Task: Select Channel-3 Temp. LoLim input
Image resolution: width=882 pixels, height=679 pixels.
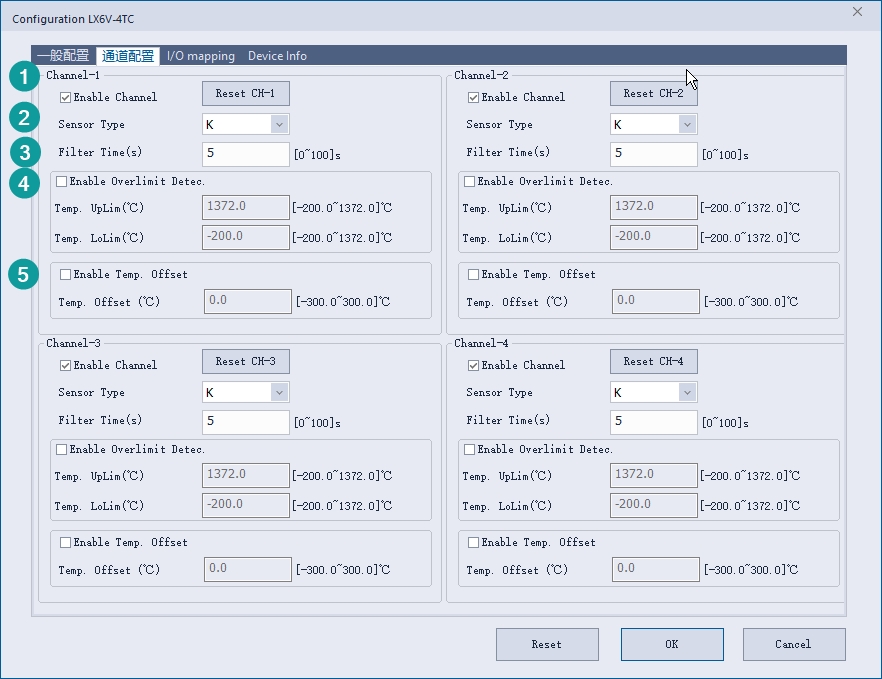Action: (x=246, y=505)
